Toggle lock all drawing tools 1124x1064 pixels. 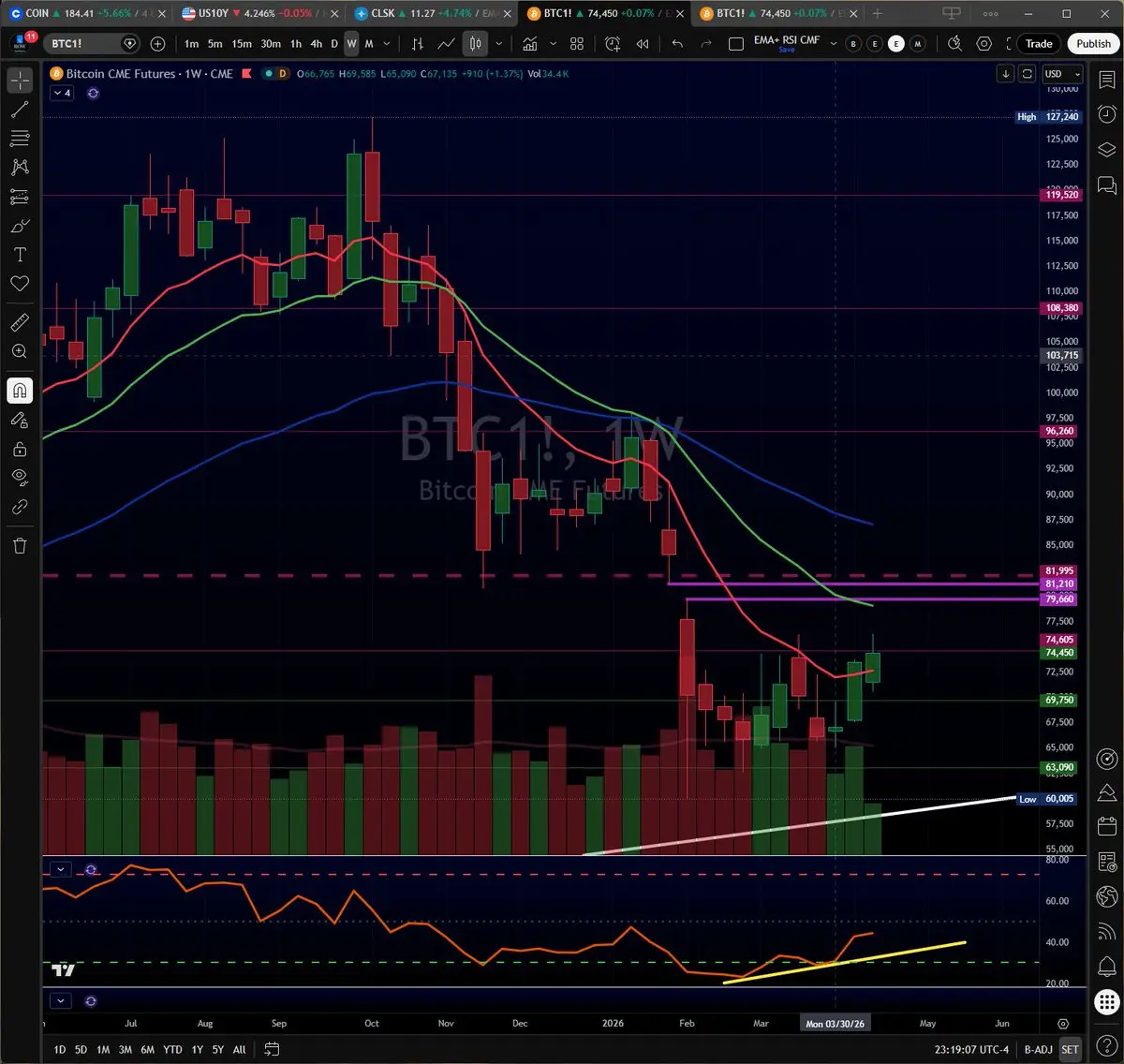click(x=20, y=449)
